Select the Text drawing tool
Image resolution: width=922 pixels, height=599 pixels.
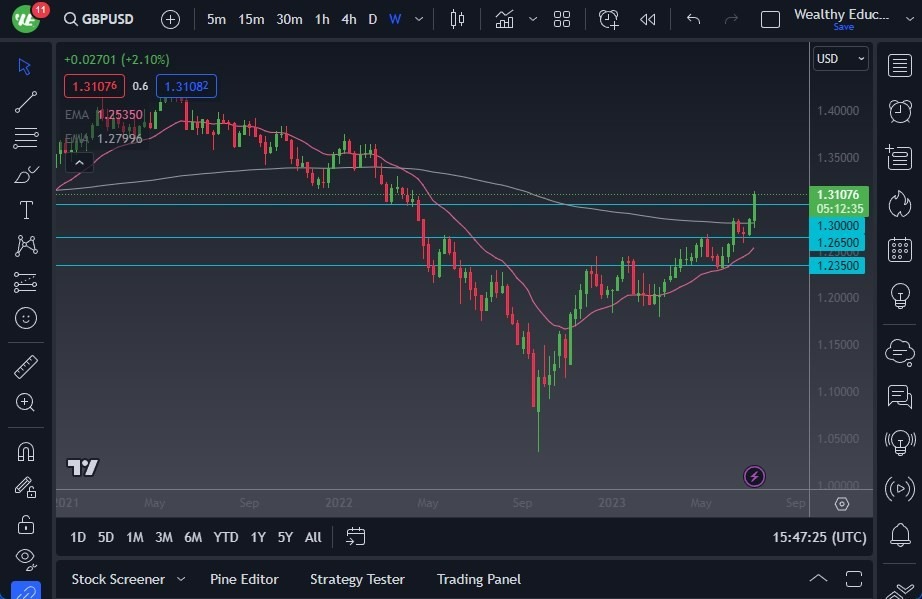(x=26, y=209)
